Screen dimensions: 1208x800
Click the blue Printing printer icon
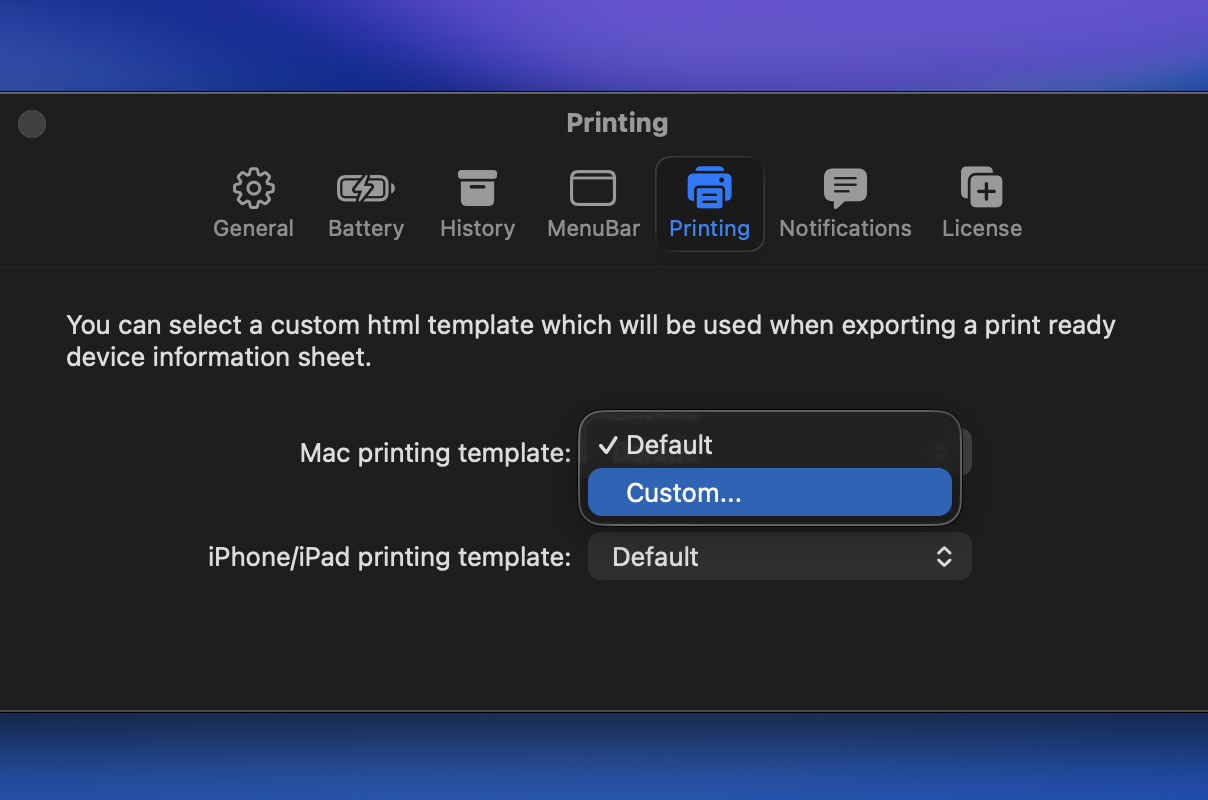(x=709, y=188)
